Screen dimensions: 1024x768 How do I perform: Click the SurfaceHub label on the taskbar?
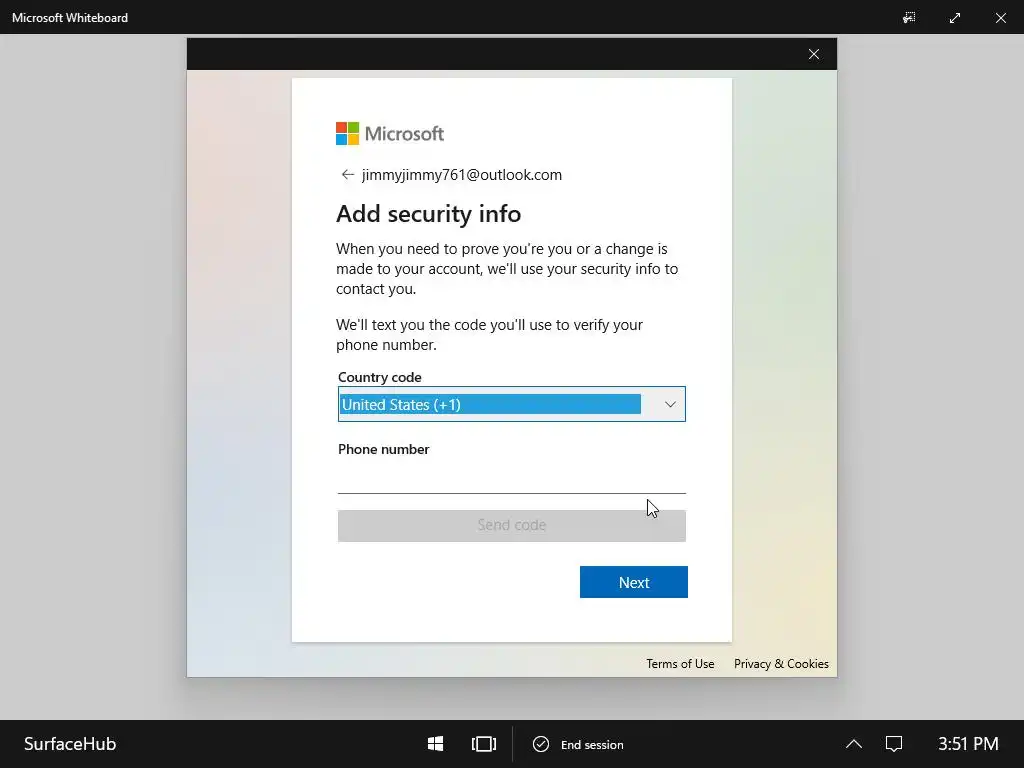(x=70, y=744)
